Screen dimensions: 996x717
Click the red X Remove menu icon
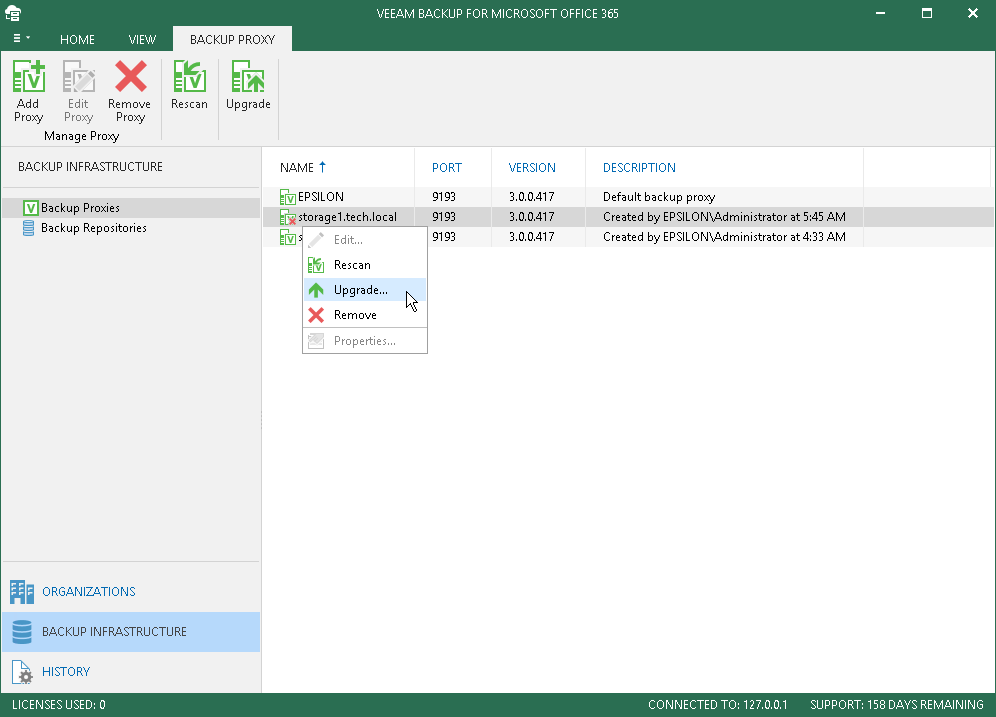(x=316, y=315)
